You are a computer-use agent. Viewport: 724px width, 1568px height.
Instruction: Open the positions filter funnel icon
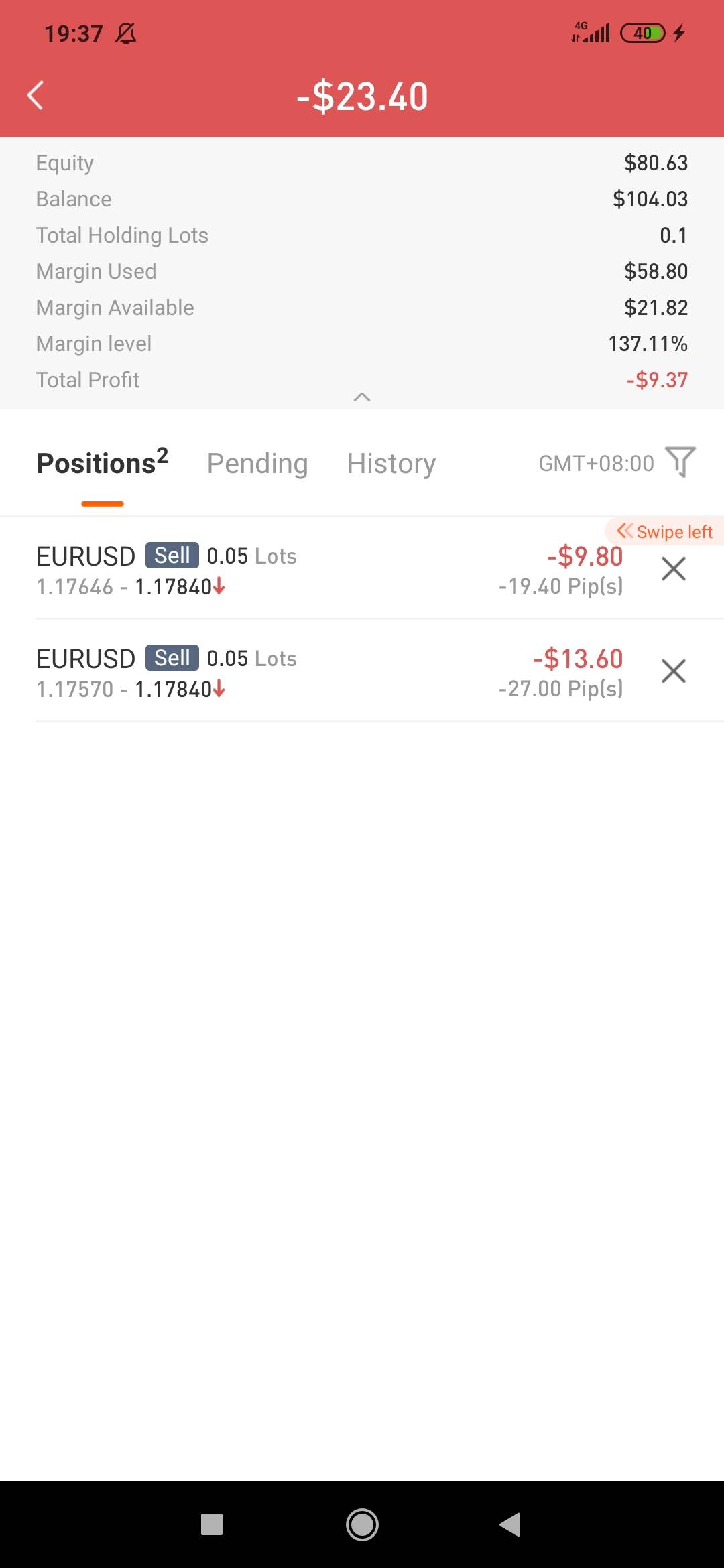click(680, 462)
